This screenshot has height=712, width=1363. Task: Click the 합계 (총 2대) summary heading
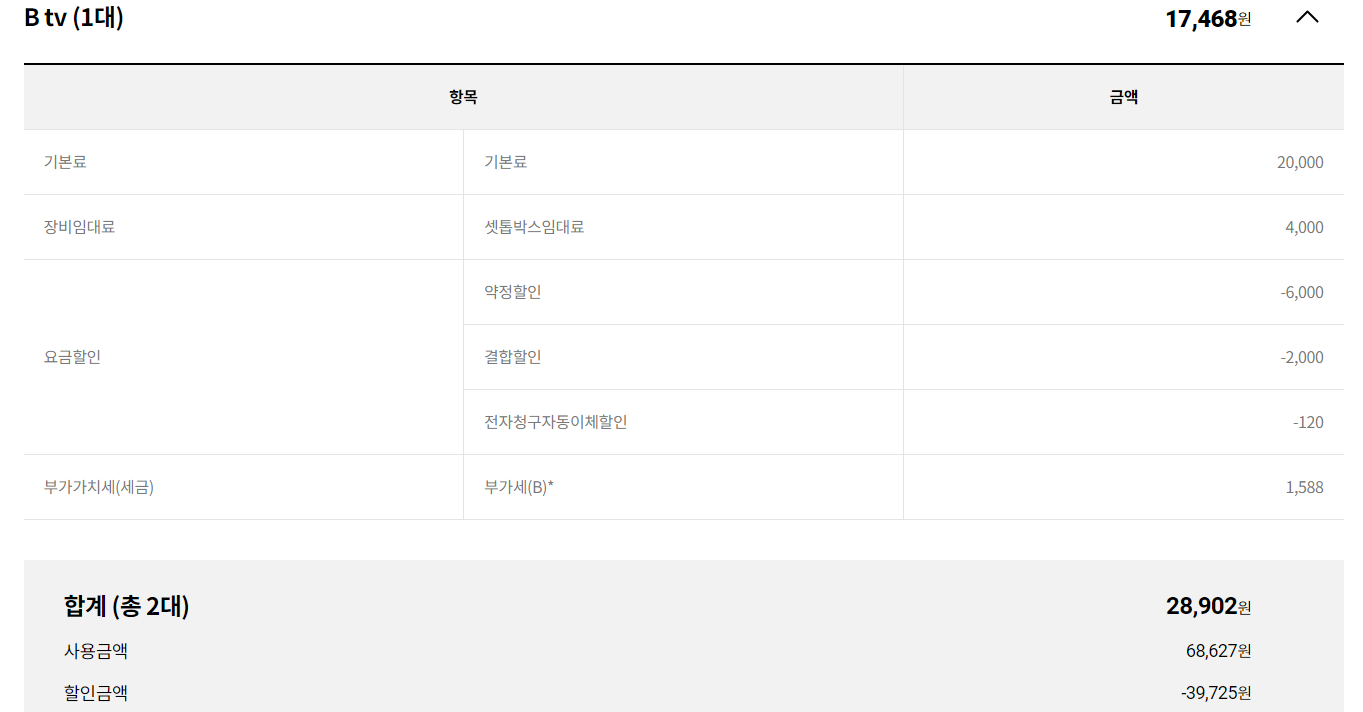click(x=126, y=606)
